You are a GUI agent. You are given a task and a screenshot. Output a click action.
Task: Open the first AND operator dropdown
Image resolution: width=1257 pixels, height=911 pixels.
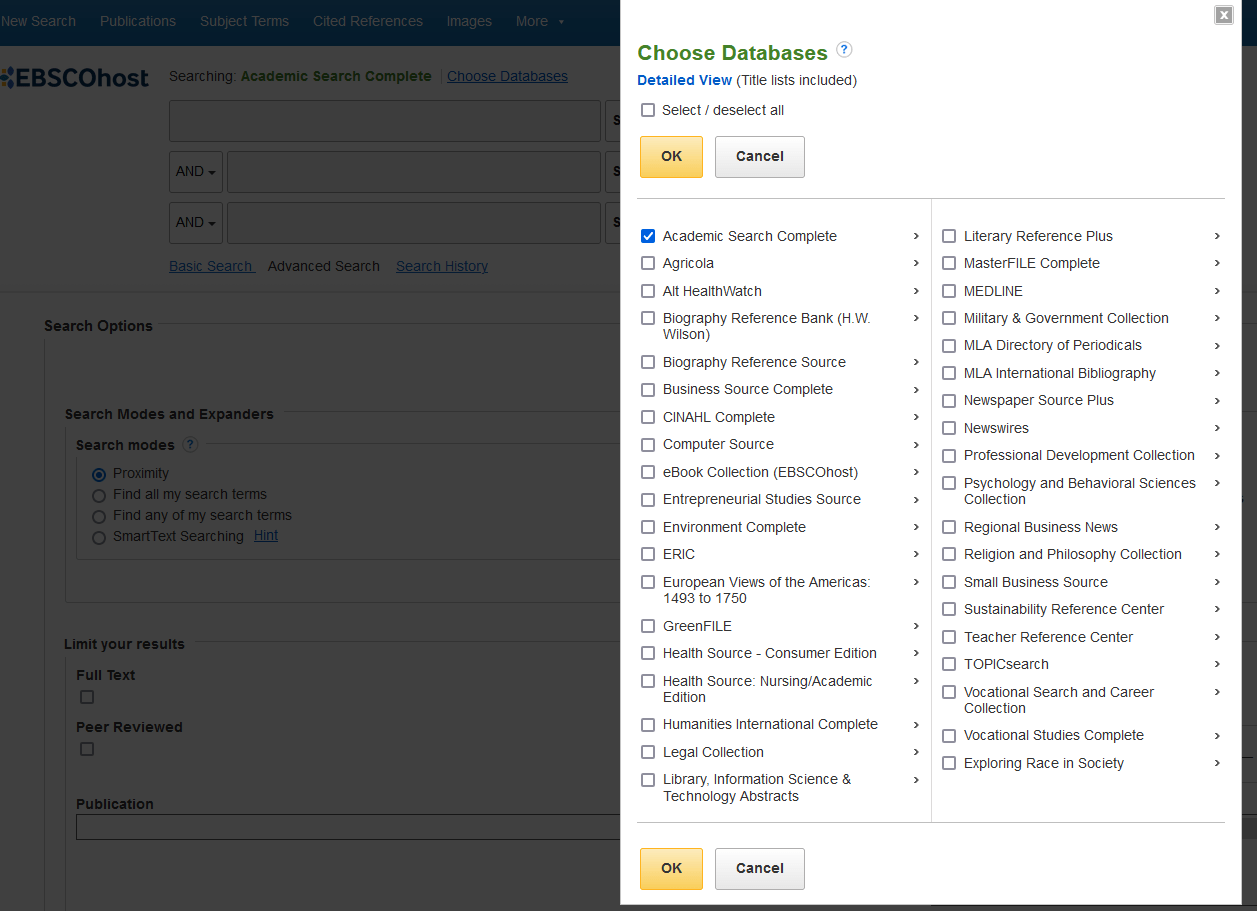point(196,171)
